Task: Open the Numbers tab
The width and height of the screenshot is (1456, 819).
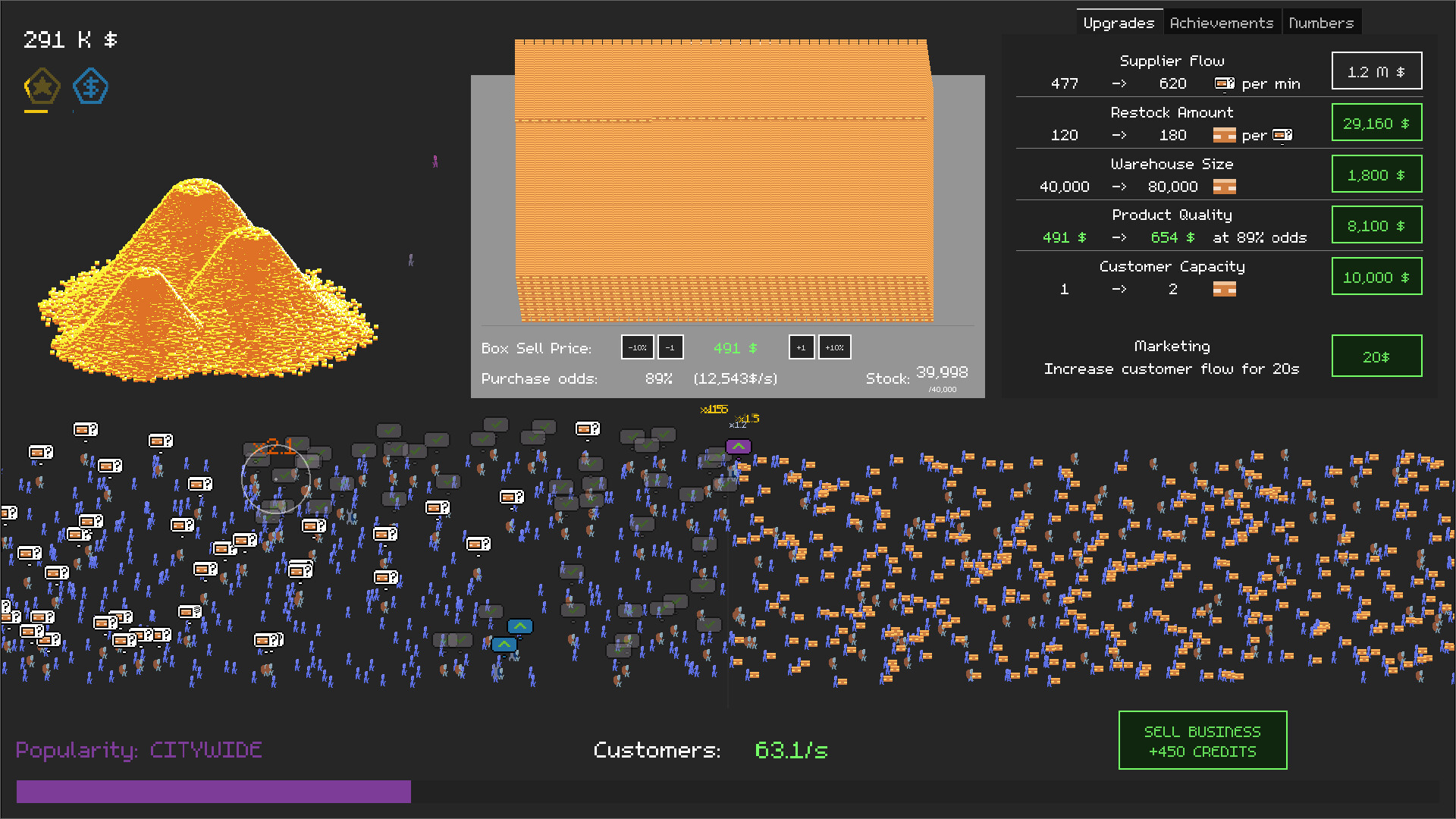Action: (1321, 22)
